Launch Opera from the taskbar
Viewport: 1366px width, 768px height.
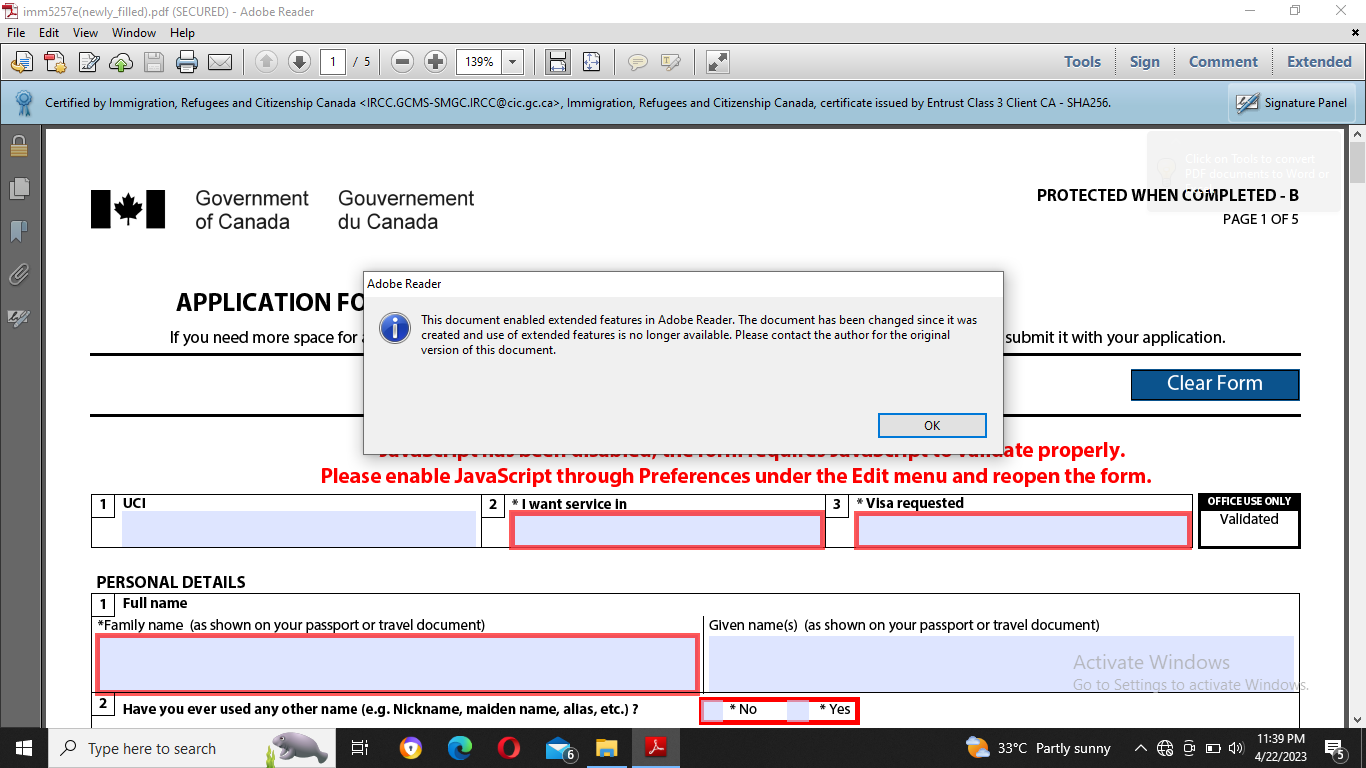tap(509, 748)
